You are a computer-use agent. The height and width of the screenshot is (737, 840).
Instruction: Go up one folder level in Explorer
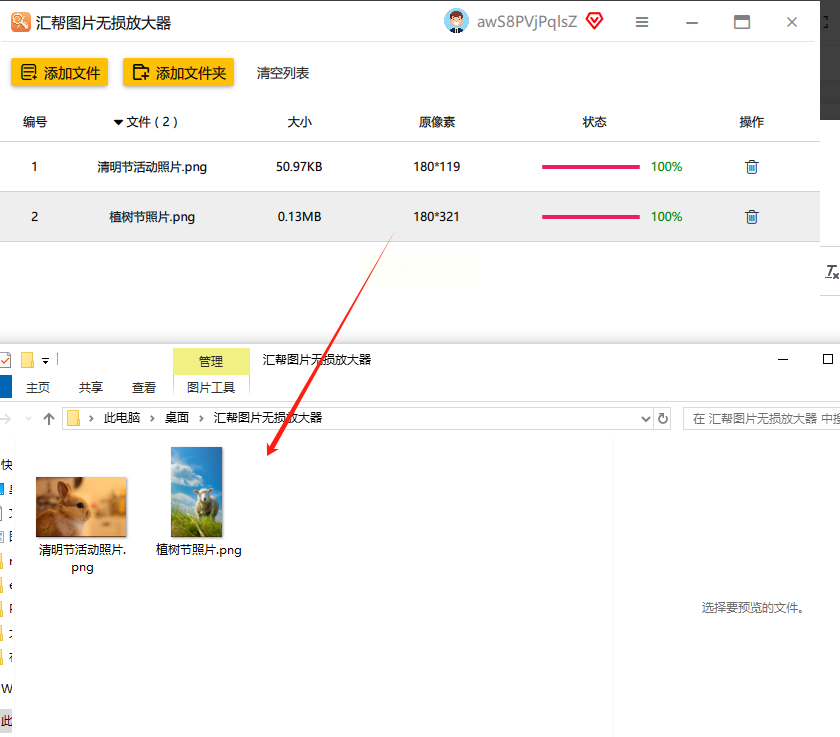49,419
